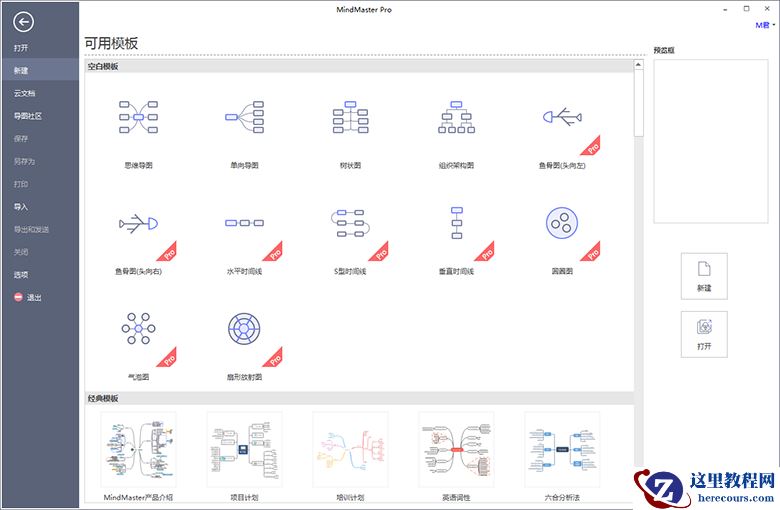Click the template list scrollbar thumb
The height and width of the screenshot is (510, 780).
(x=639, y=103)
